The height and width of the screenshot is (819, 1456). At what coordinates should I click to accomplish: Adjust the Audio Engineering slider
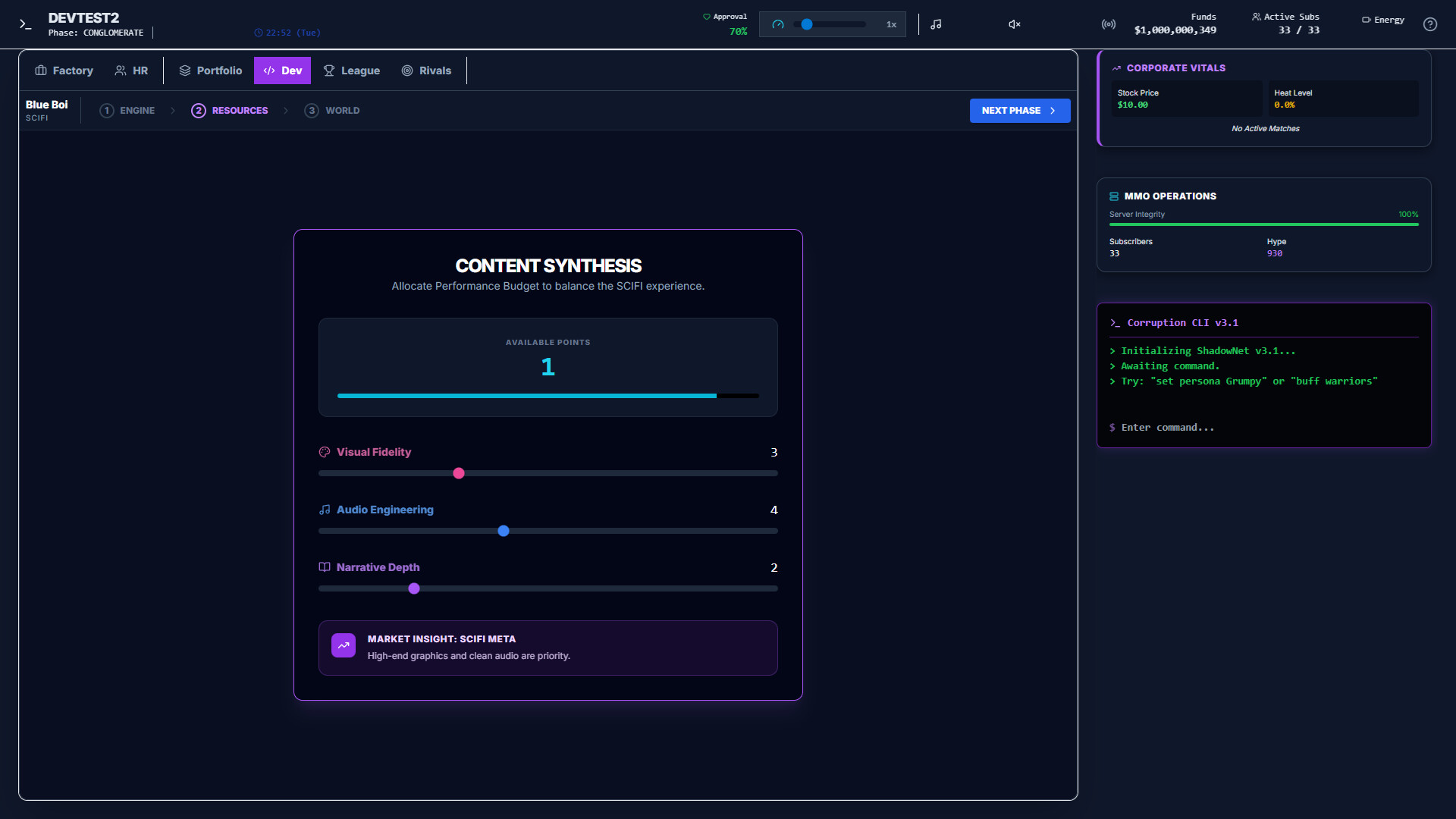503,531
